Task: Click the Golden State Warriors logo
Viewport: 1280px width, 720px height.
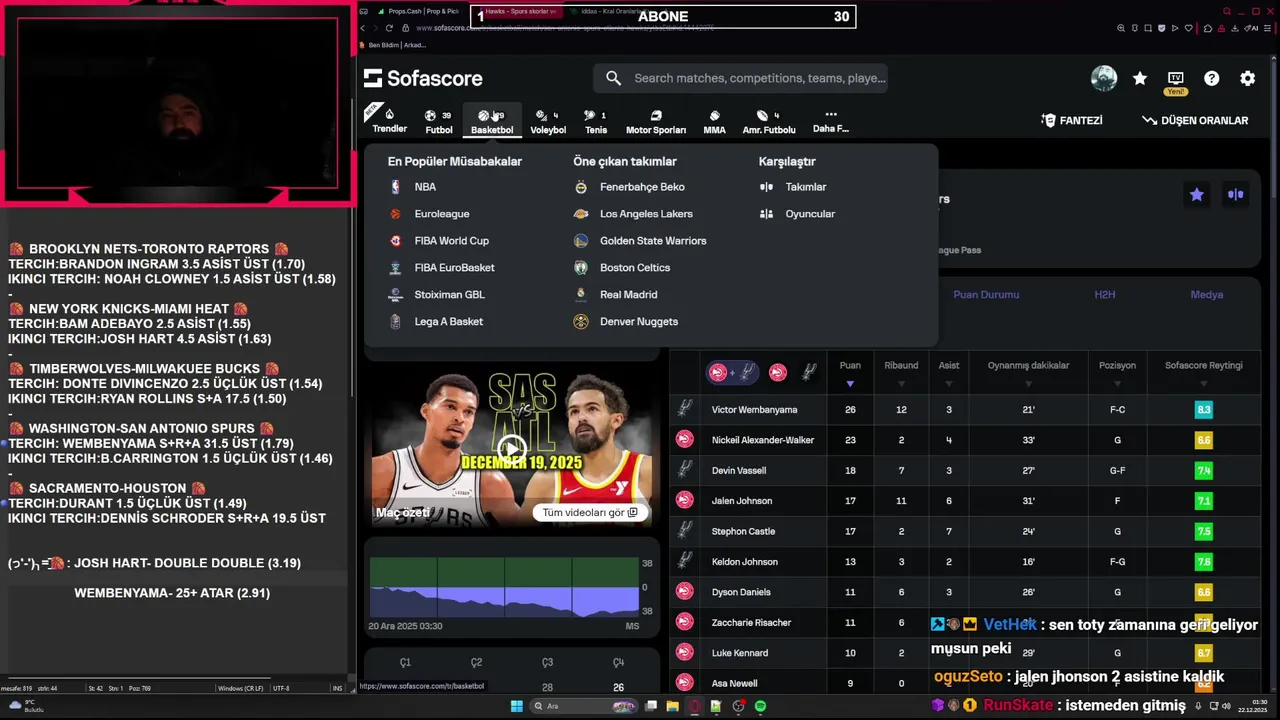Action: pos(581,241)
